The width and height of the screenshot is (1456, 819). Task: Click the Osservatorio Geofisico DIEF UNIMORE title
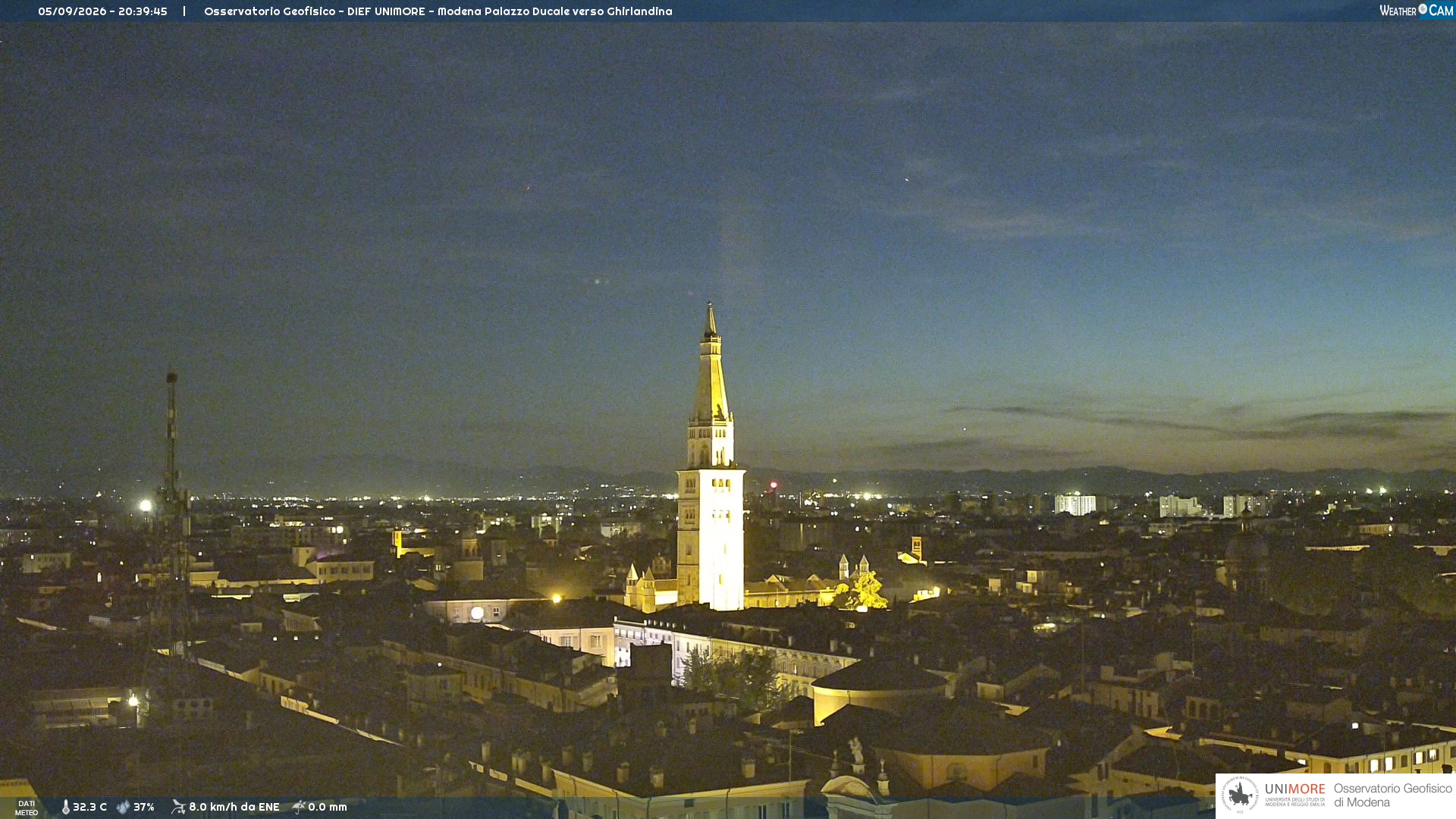point(438,11)
